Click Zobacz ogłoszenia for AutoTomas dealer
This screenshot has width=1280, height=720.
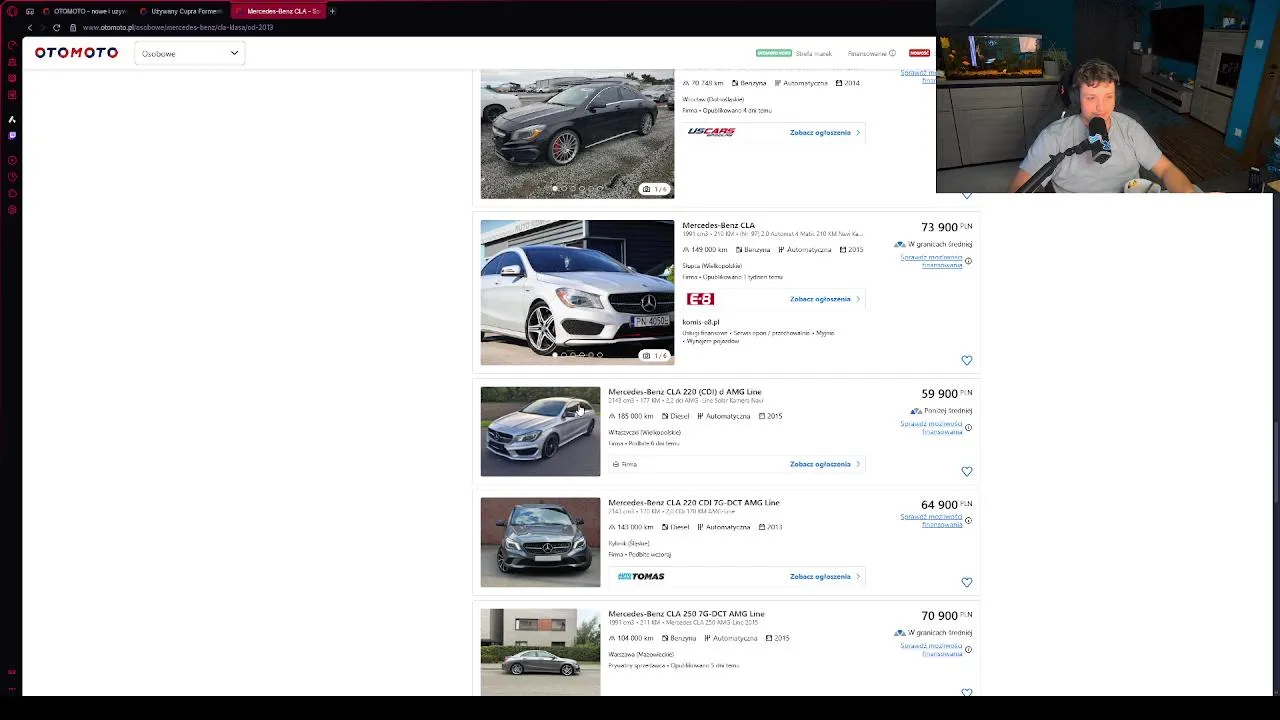825,576
